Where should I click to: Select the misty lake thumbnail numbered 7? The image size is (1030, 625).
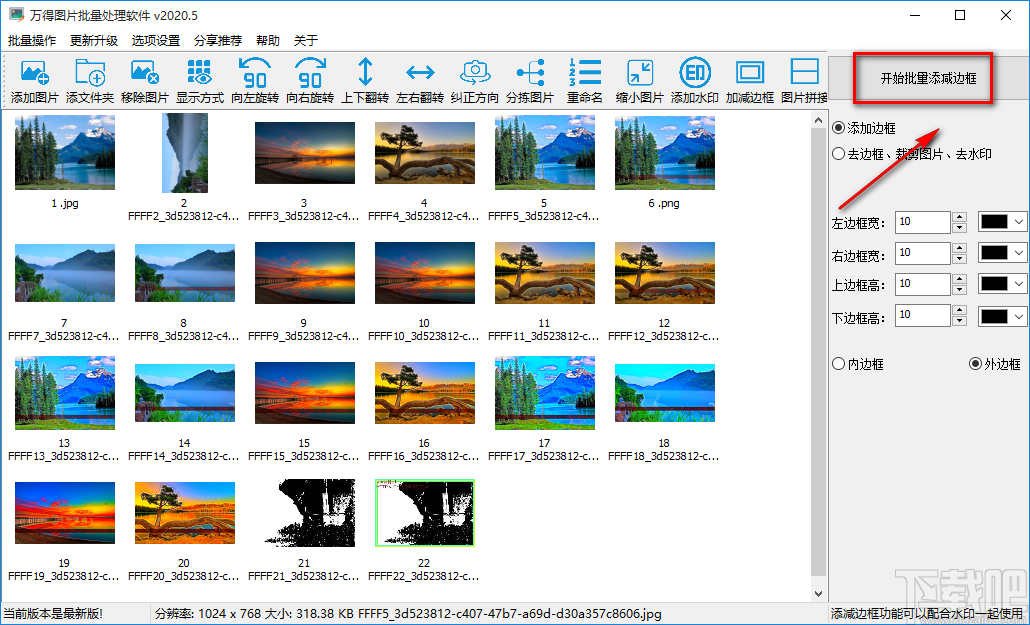click(x=64, y=273)
